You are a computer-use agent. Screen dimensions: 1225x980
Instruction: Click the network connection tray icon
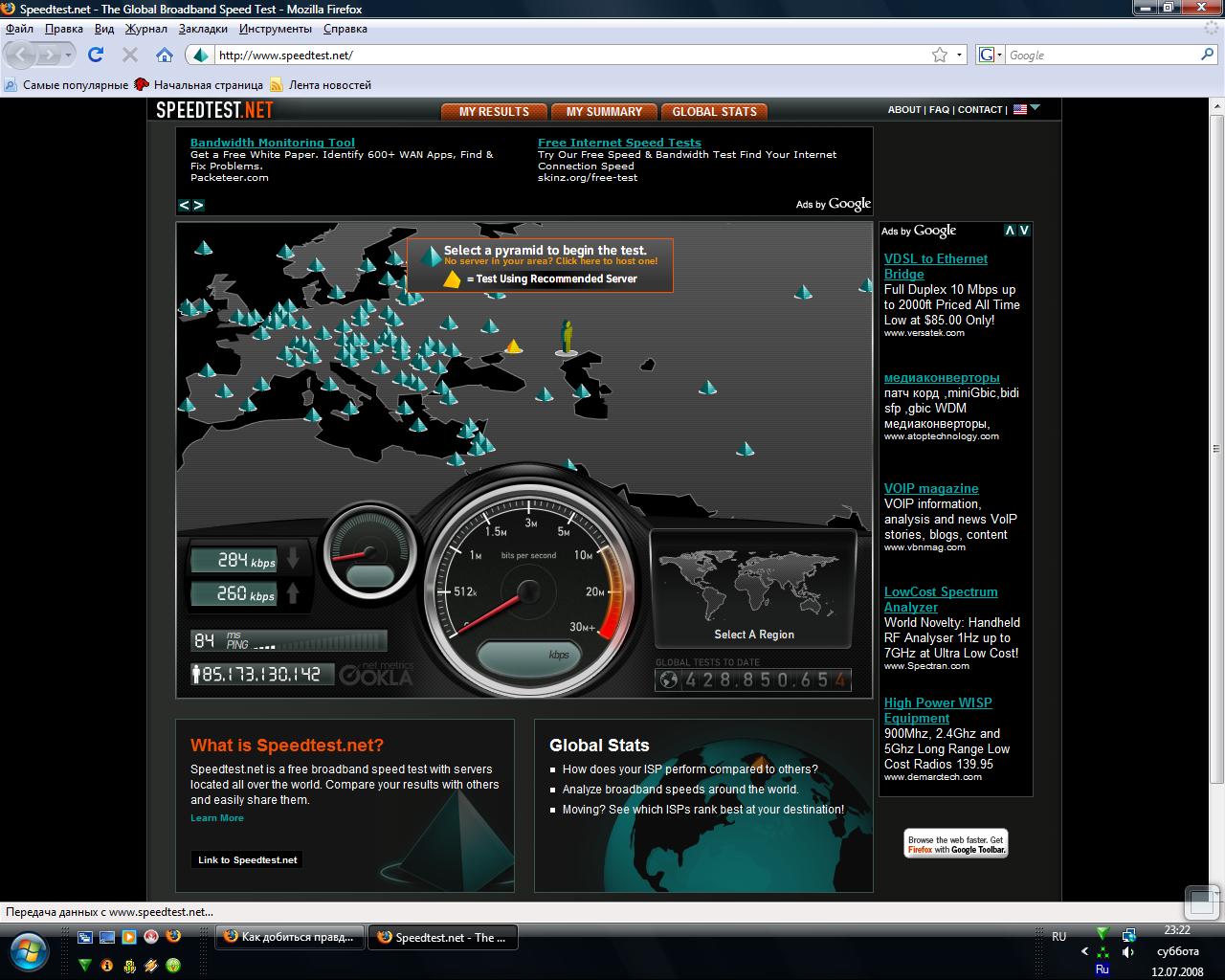coord(1128,935)
